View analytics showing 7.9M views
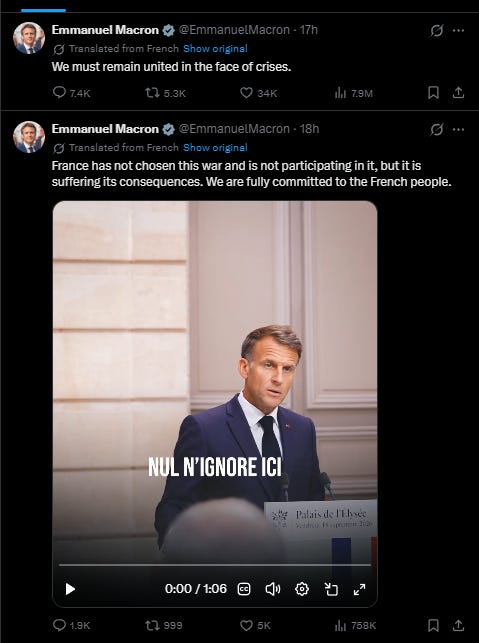 (x=354, y=93)
